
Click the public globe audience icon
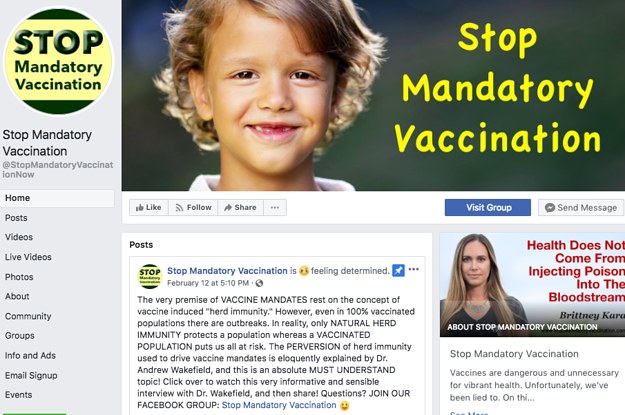point(259,283)
